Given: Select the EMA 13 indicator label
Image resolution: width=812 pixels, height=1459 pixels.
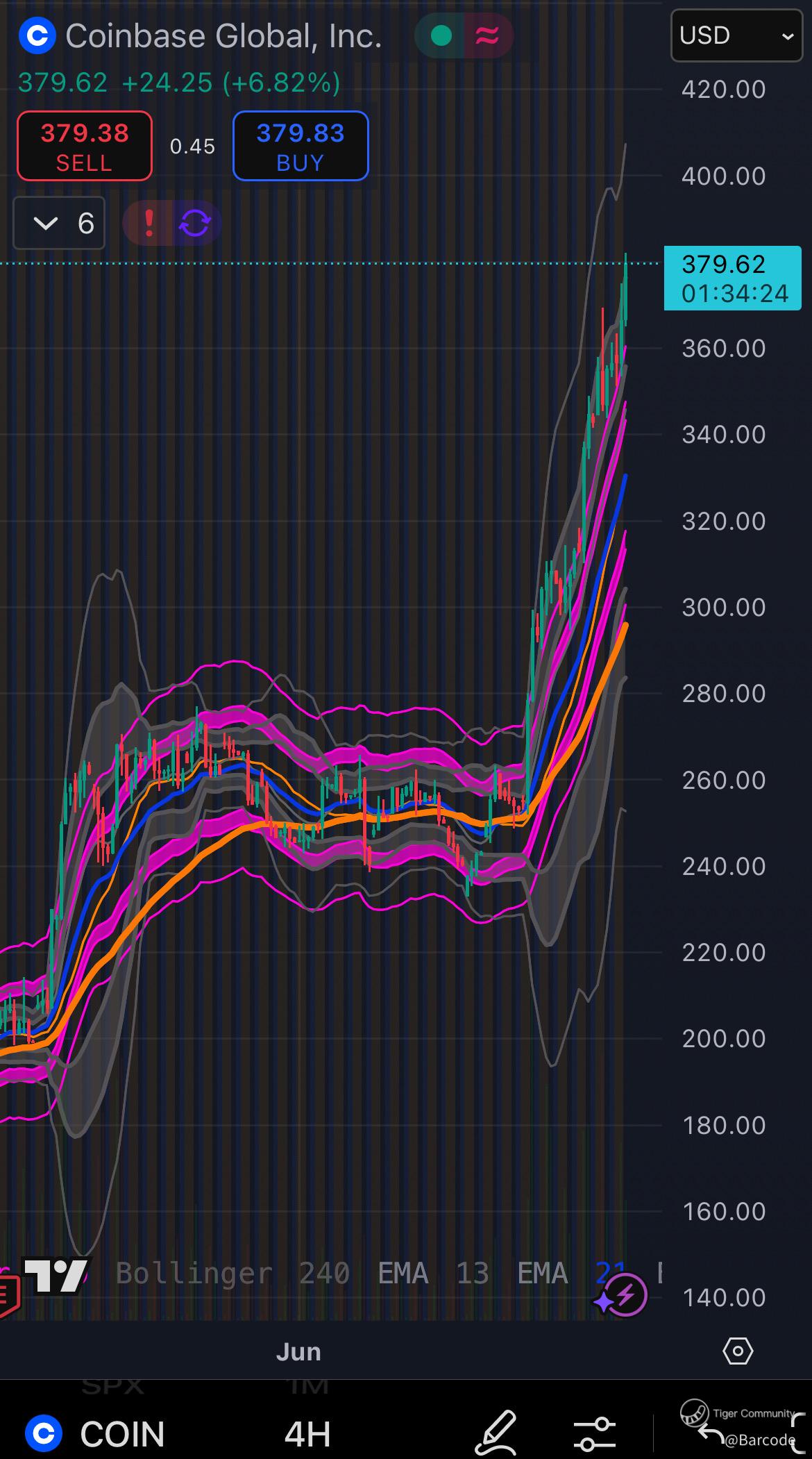Looking at the screenshot, I should [433, 1274].
